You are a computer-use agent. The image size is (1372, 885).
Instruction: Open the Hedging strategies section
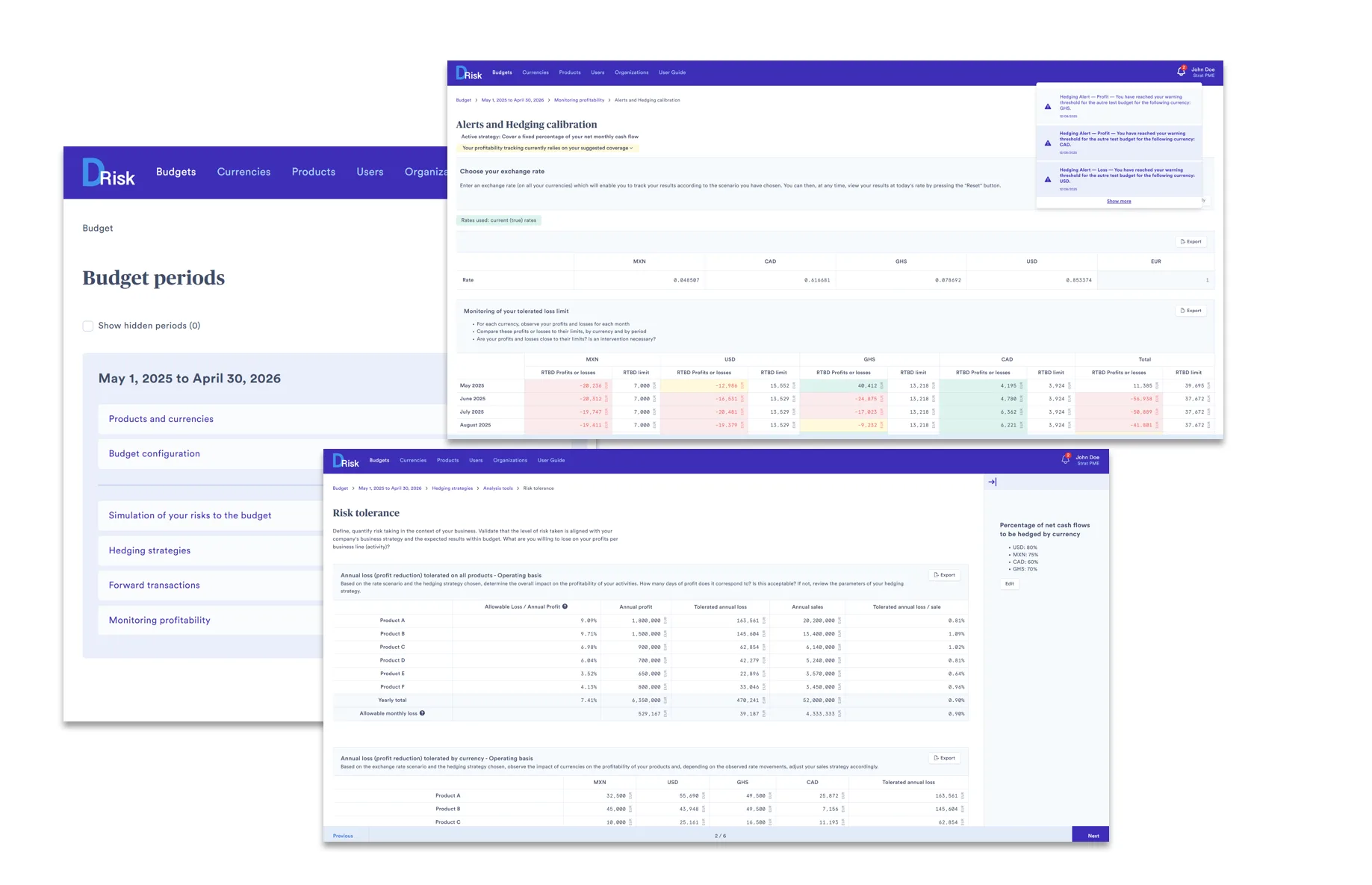pyautogui.click(x=149, y=550)
